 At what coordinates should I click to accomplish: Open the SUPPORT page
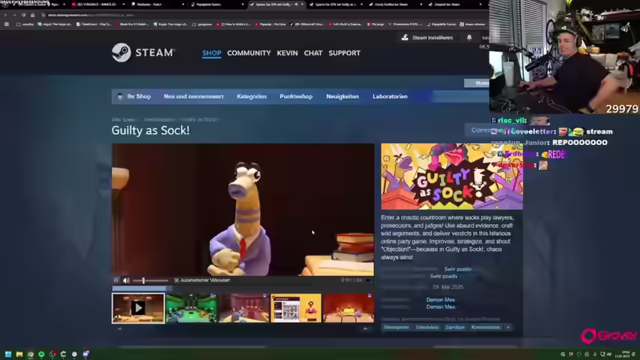point(344,53)
